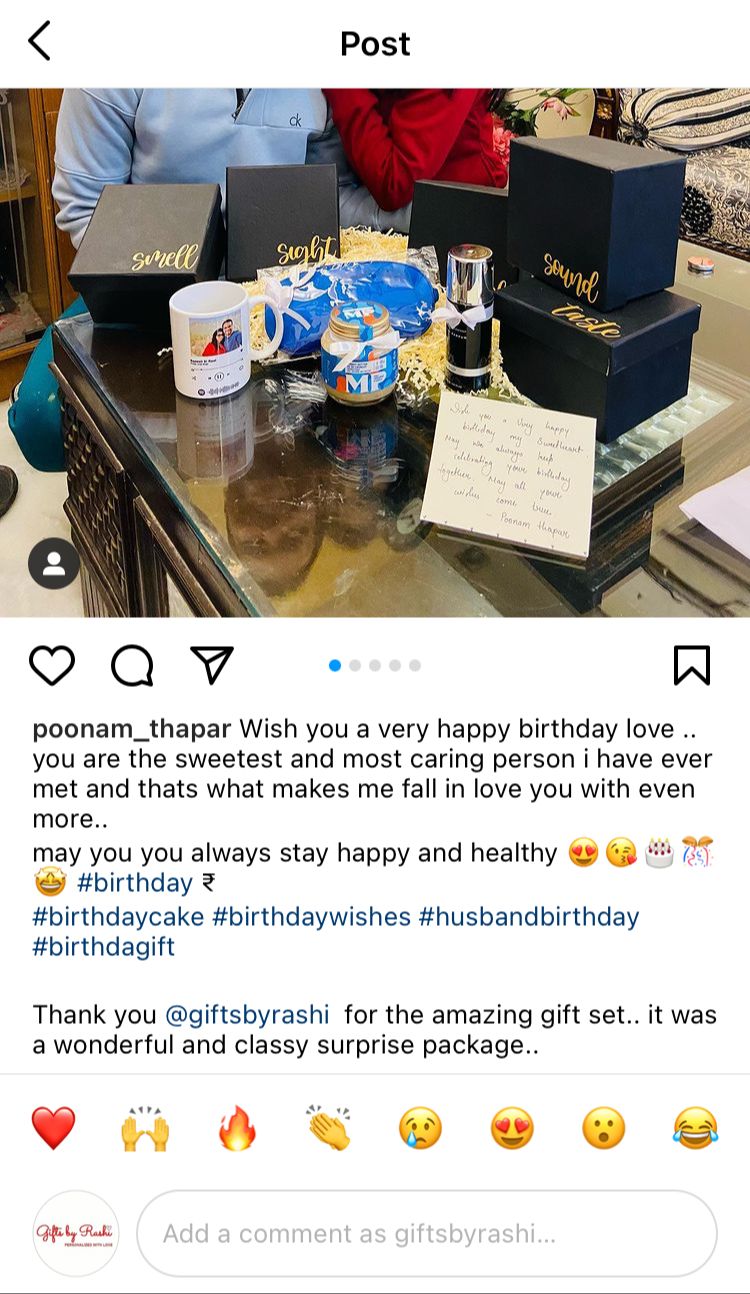The image size is (750, 1294).
Task: Pick the fire emoji reaction
Action: point(237,1129)
